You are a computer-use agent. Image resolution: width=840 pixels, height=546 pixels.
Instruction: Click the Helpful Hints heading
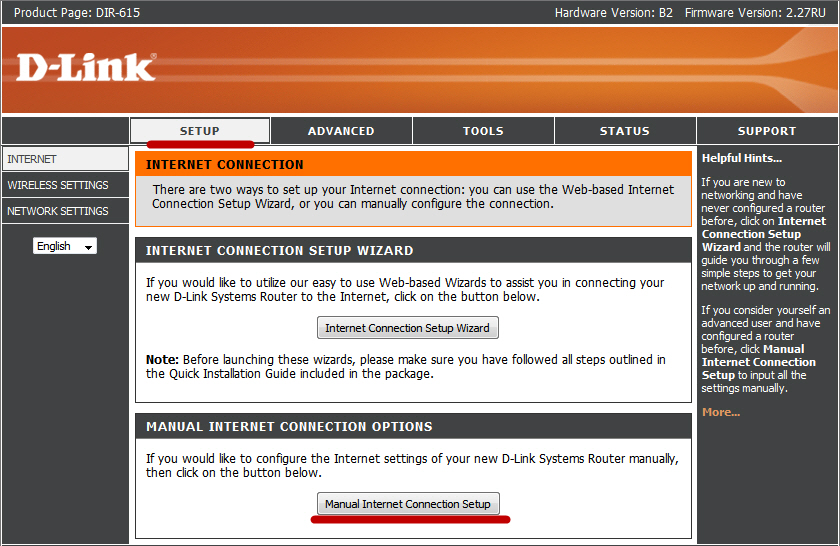(742, 158)
